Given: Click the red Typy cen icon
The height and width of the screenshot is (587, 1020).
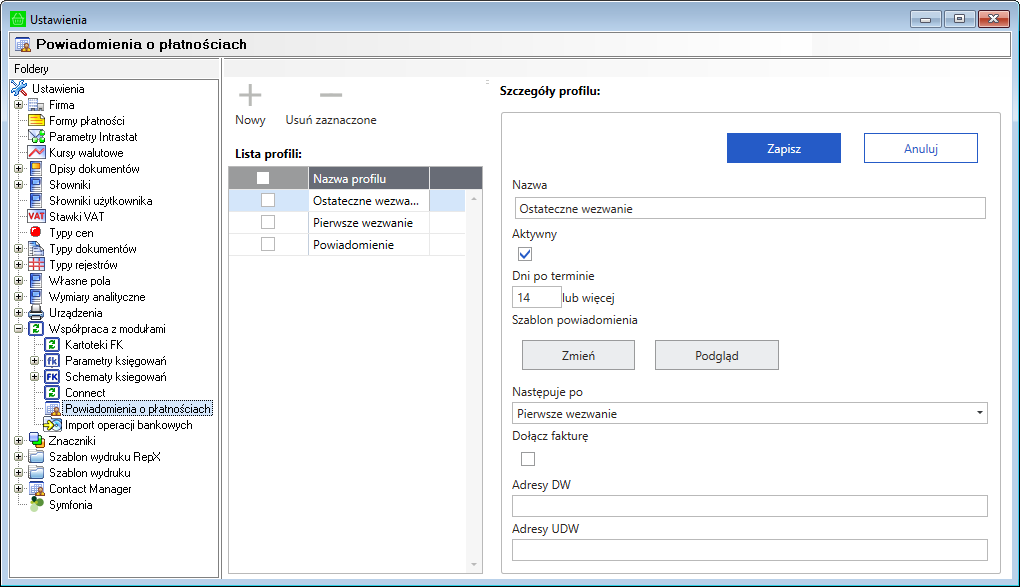Looking at the screenshot, I should tap(36, 232).
